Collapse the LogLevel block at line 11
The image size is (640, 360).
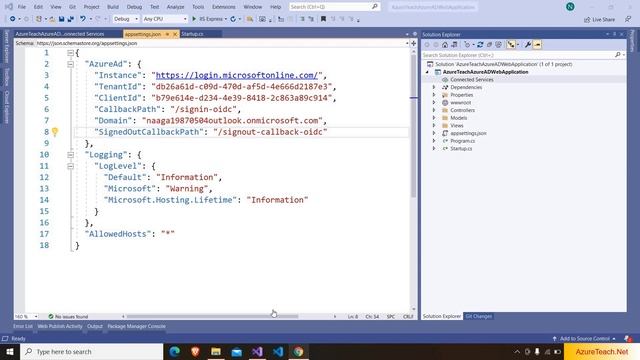tap(70, 166)
